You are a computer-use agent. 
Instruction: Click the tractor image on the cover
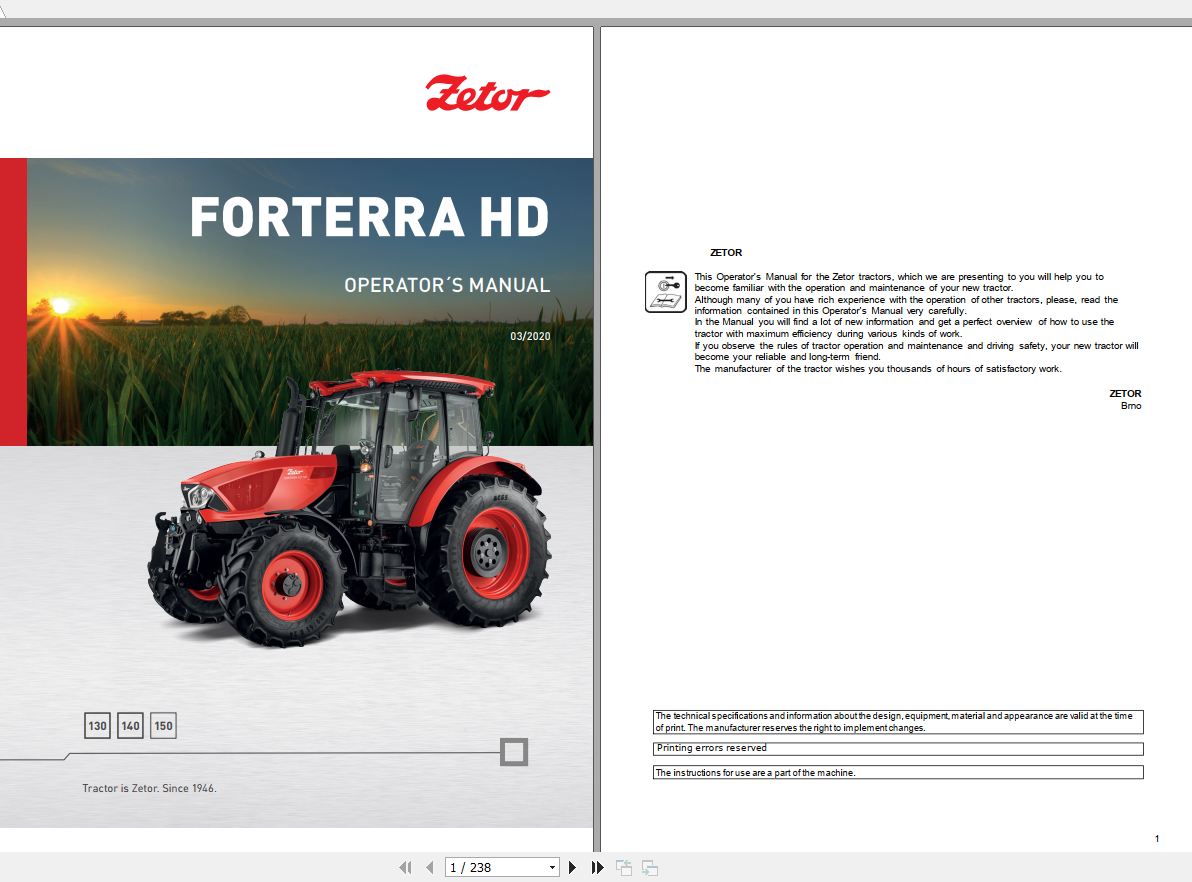[350, 509]
